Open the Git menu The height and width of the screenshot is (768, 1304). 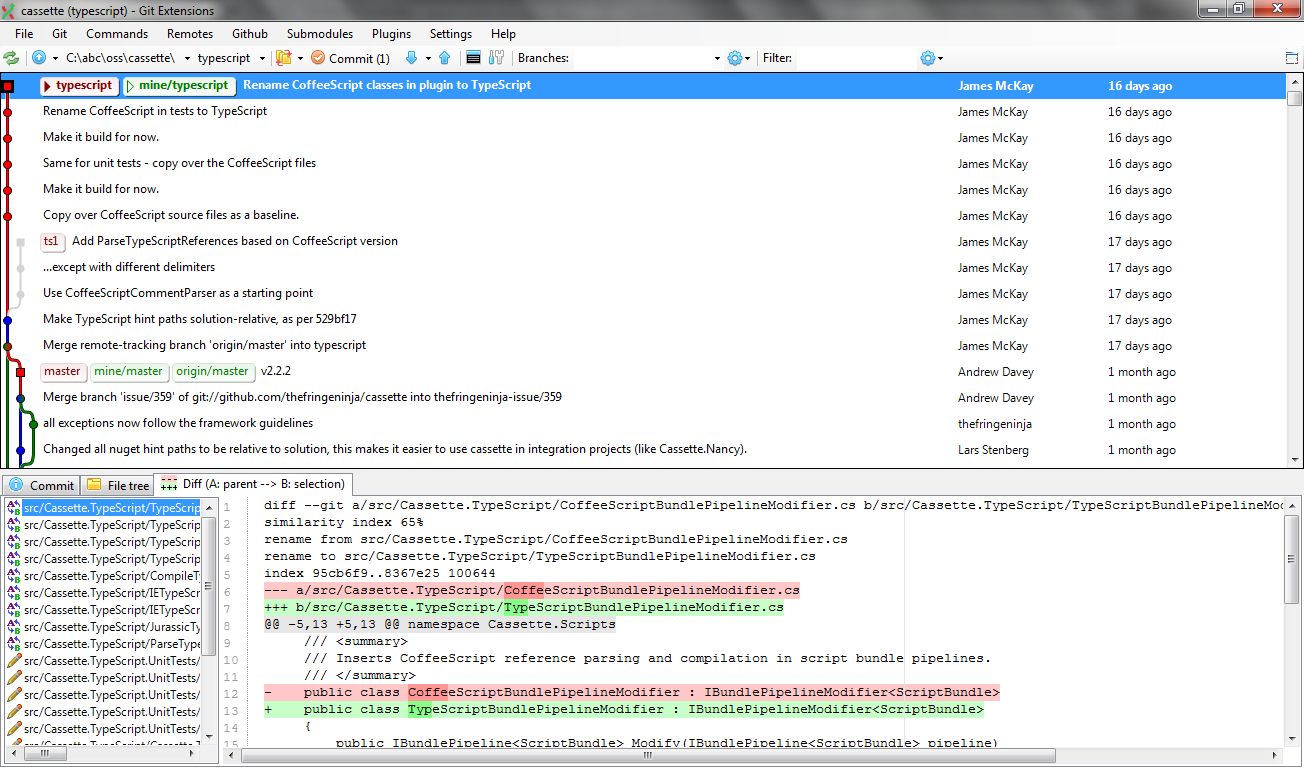tap(60, 34)
